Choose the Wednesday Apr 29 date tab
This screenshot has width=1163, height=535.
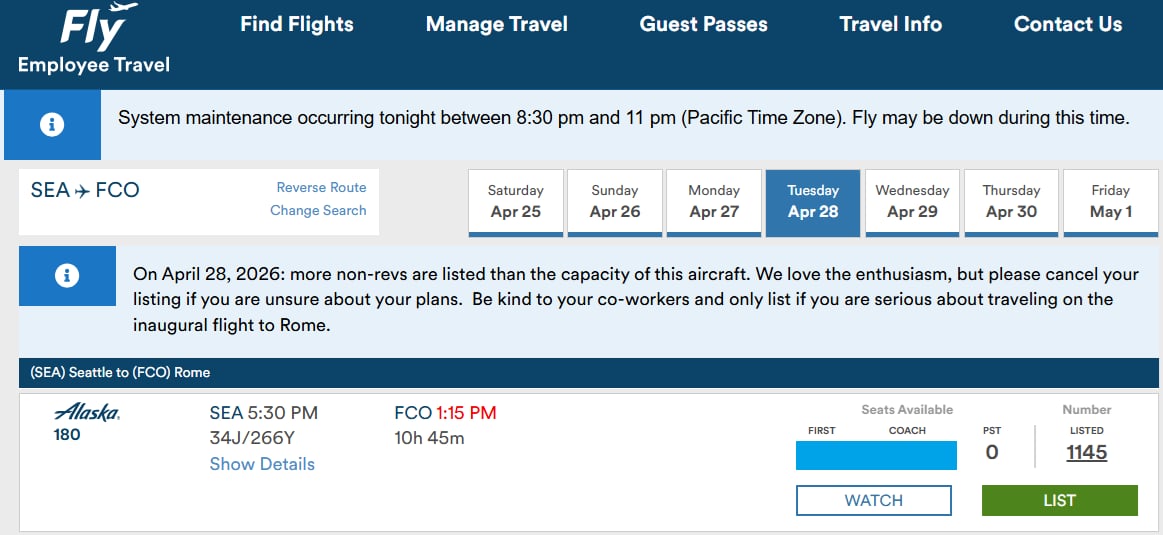pyautogui.click(x=912, y=202)
